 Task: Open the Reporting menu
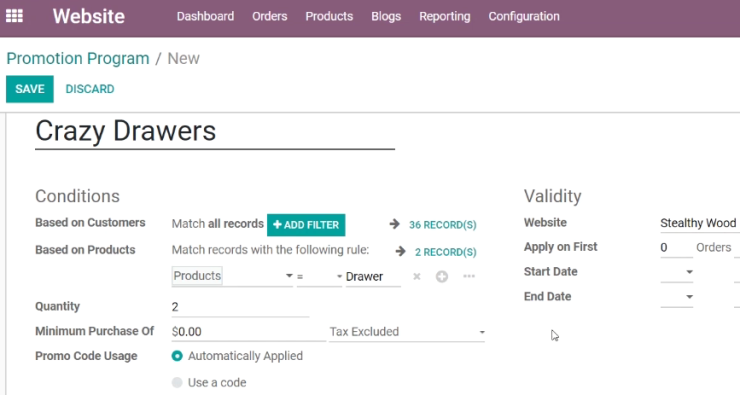click(x=445, y=16)
